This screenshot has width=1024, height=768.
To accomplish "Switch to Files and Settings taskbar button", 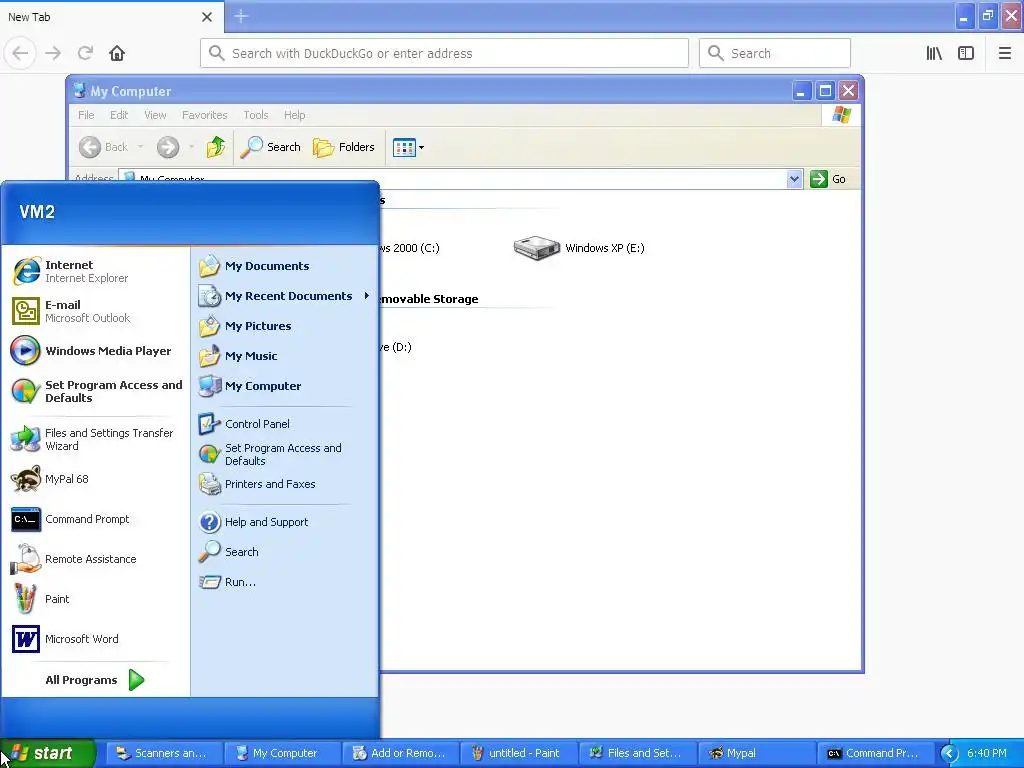I will 638,753.
